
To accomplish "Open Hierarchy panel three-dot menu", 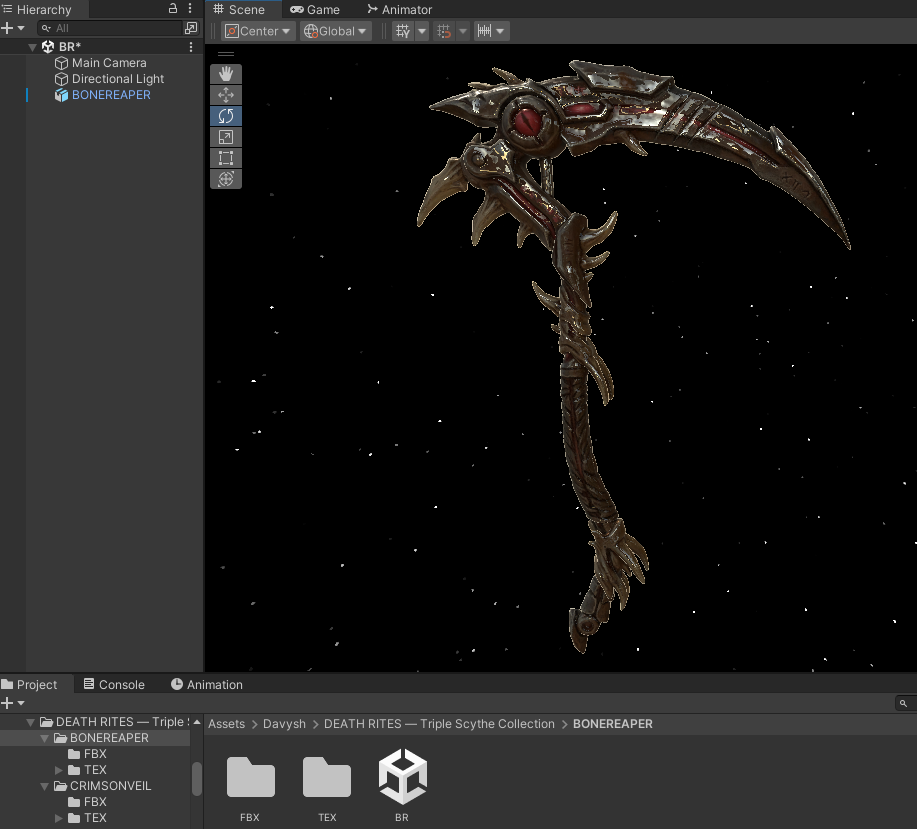I will 190,8.
